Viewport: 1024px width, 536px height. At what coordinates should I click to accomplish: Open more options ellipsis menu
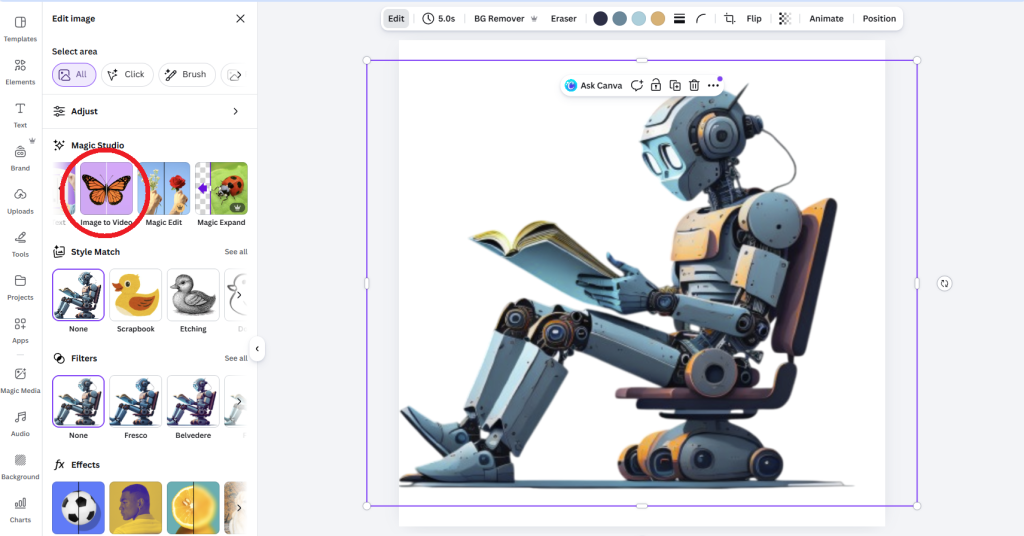[713, 86]
